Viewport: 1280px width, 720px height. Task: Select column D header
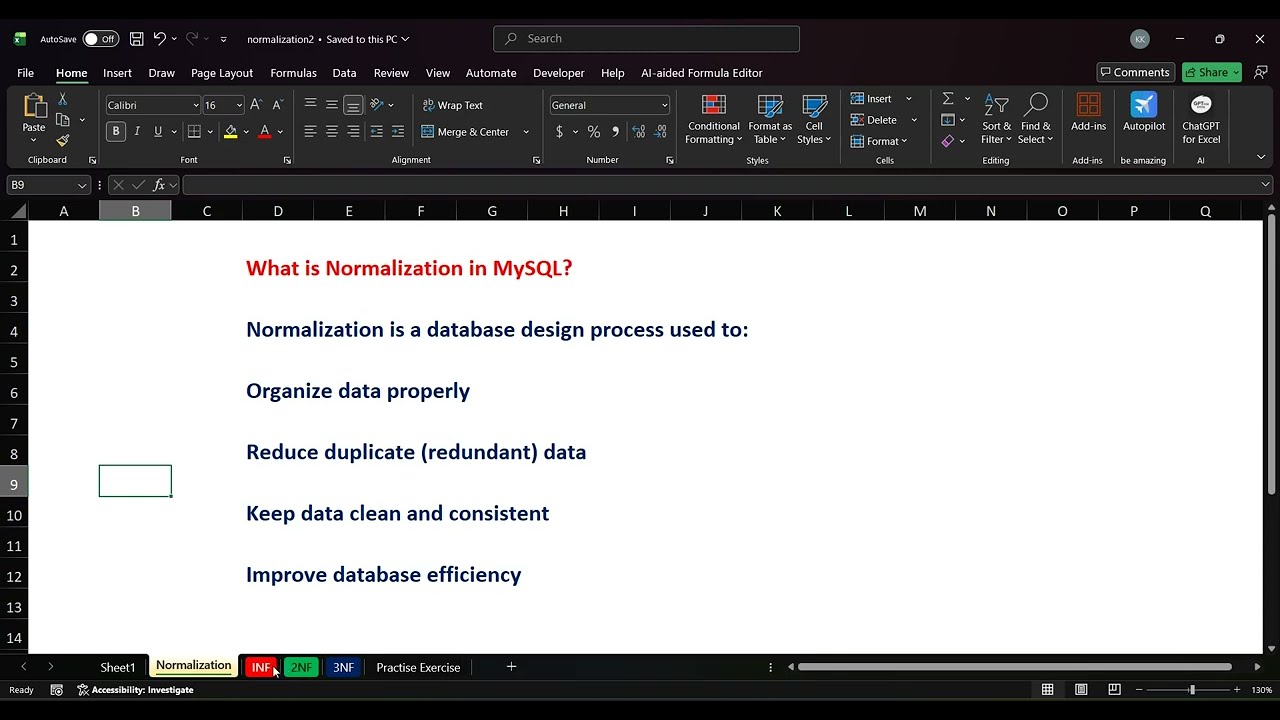click(x=278, y=211)
